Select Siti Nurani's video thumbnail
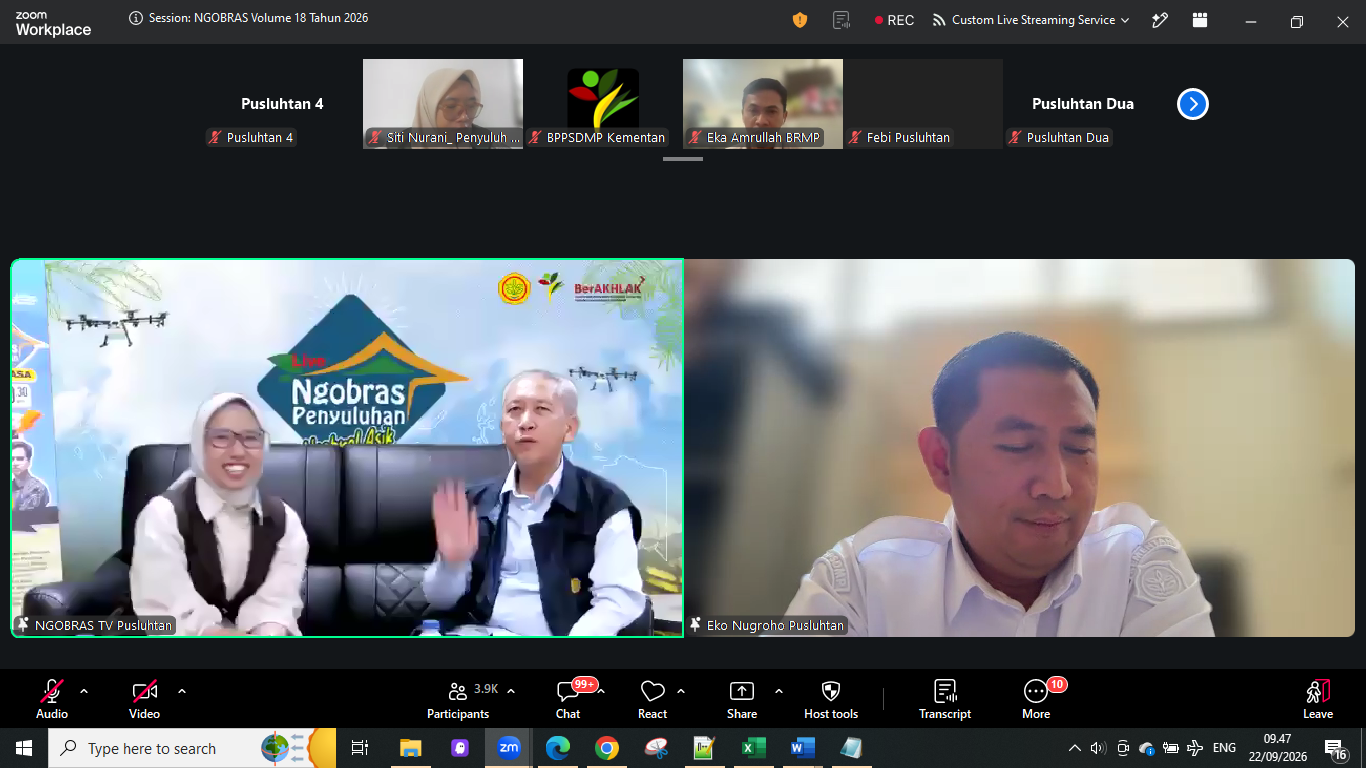The width and height of the screenshot is (1366, 768). pyautogui.click(x=443, y=104)
